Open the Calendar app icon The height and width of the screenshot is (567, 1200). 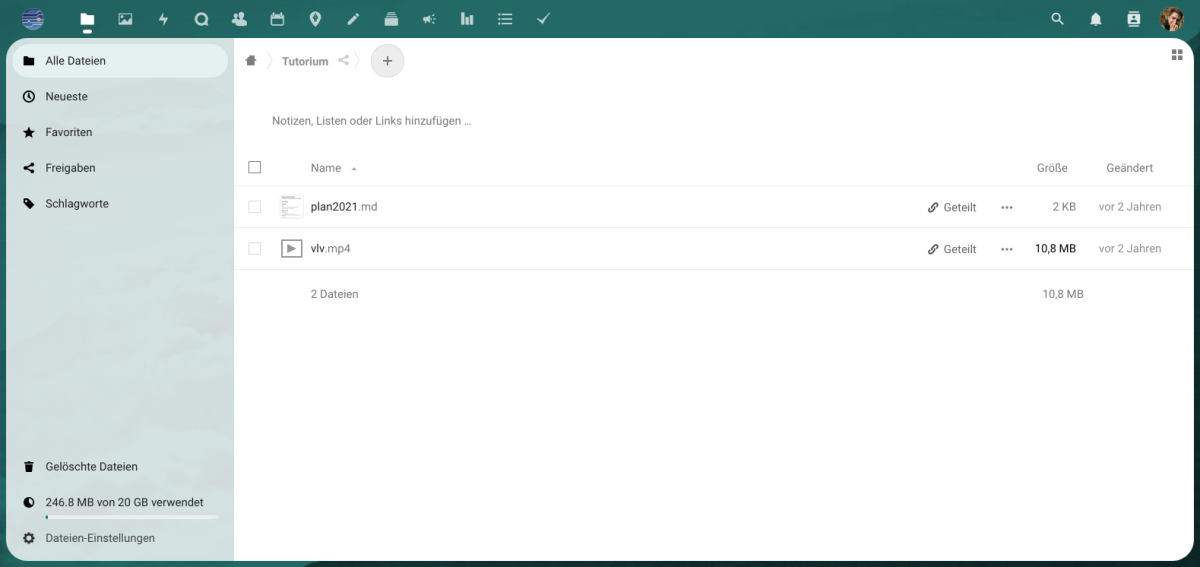[x=277, y=19]
